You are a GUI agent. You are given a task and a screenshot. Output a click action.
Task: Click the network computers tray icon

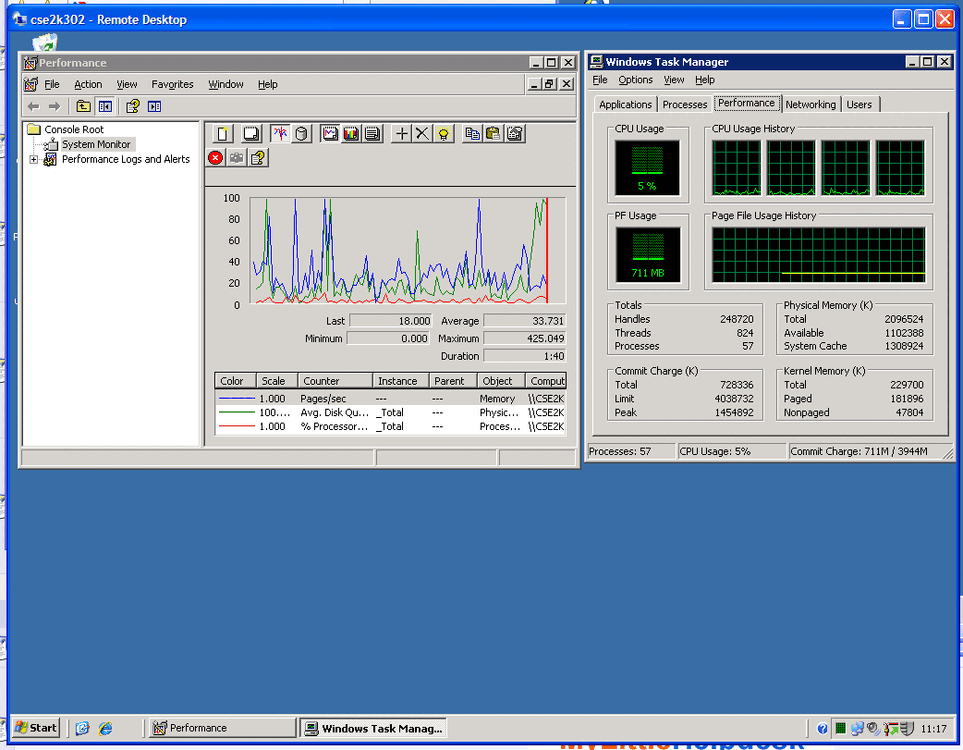pyautogui.click(x=857, y=729)
